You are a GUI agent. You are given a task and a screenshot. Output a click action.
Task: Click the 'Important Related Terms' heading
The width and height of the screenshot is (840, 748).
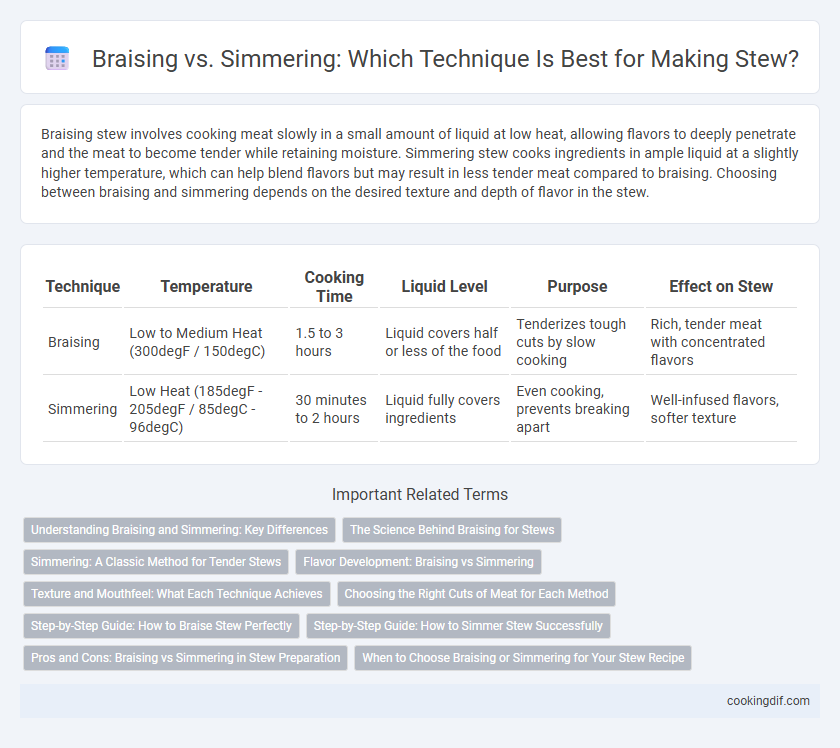pos(420,495)
